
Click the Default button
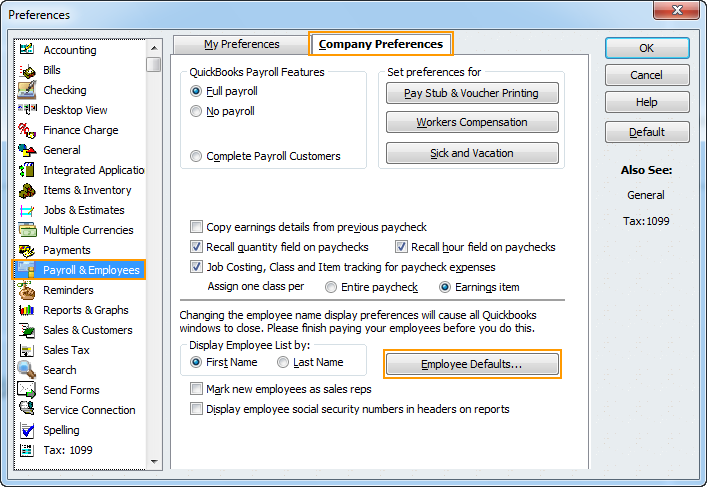coord(647,132)
